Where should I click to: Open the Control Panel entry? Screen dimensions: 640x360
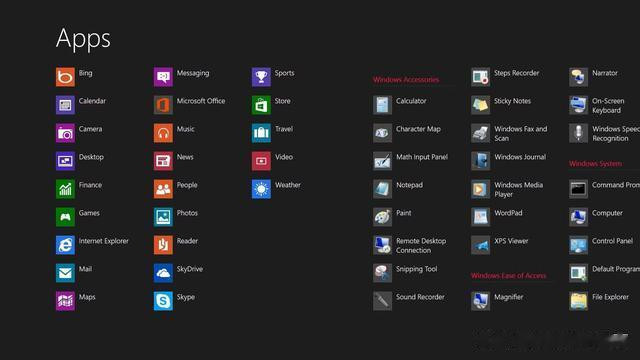coord(612,241)
